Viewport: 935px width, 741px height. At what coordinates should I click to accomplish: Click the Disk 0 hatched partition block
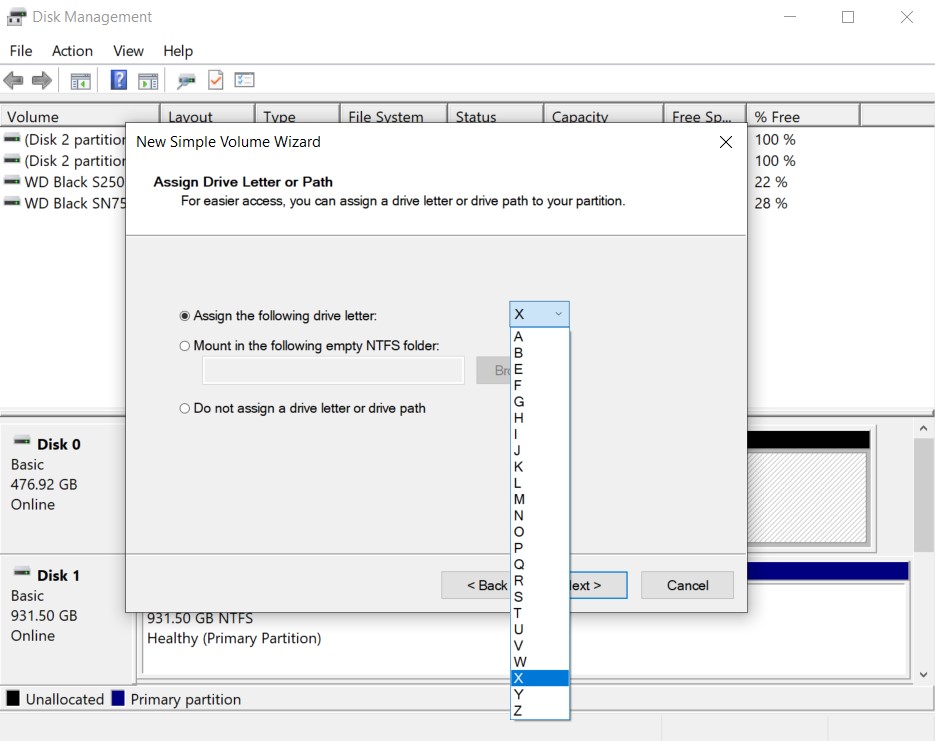click(x=807, y=498)
